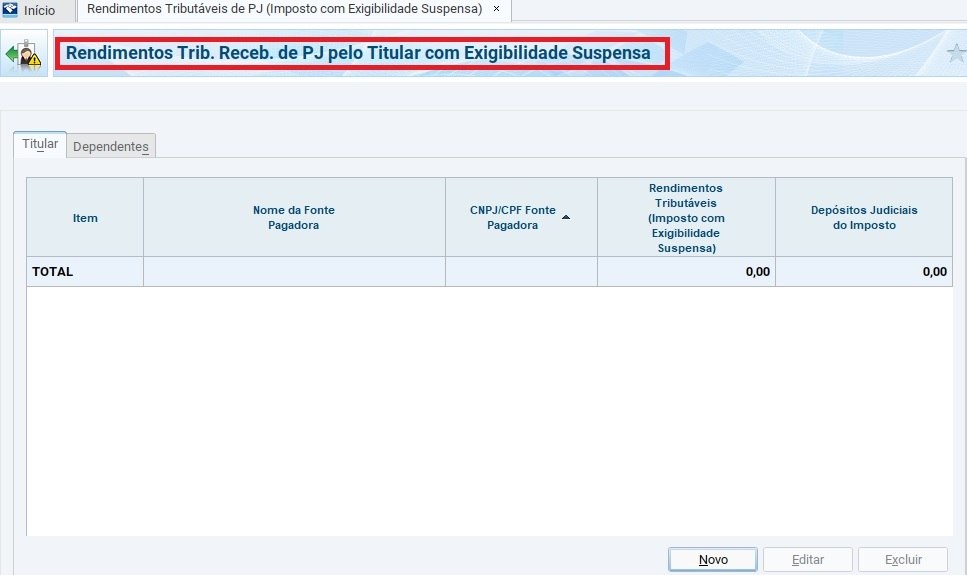Click the highlighted page title heading
967x575 pixels.
(358, 52)
